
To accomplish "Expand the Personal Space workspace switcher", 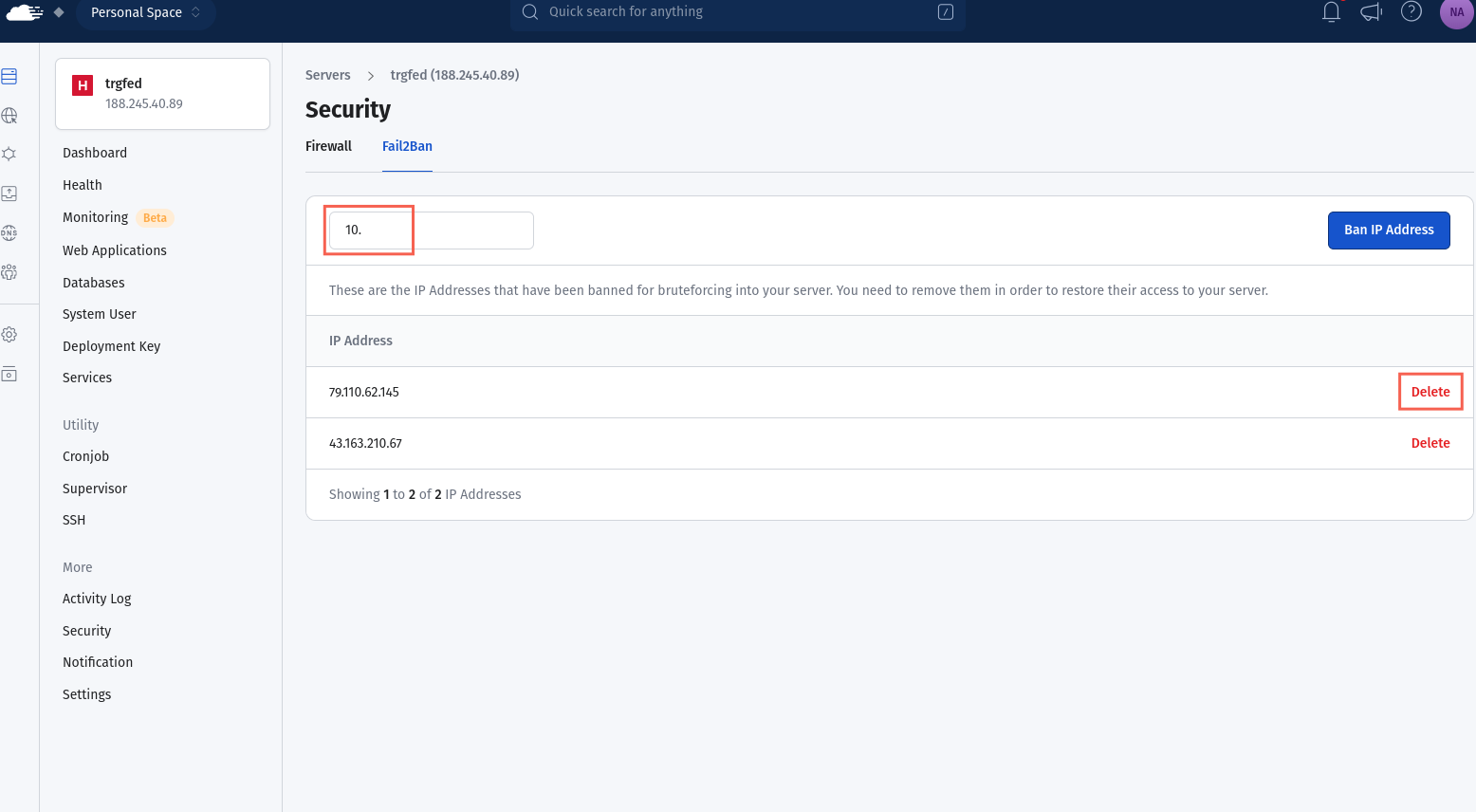I will (145, 12).
